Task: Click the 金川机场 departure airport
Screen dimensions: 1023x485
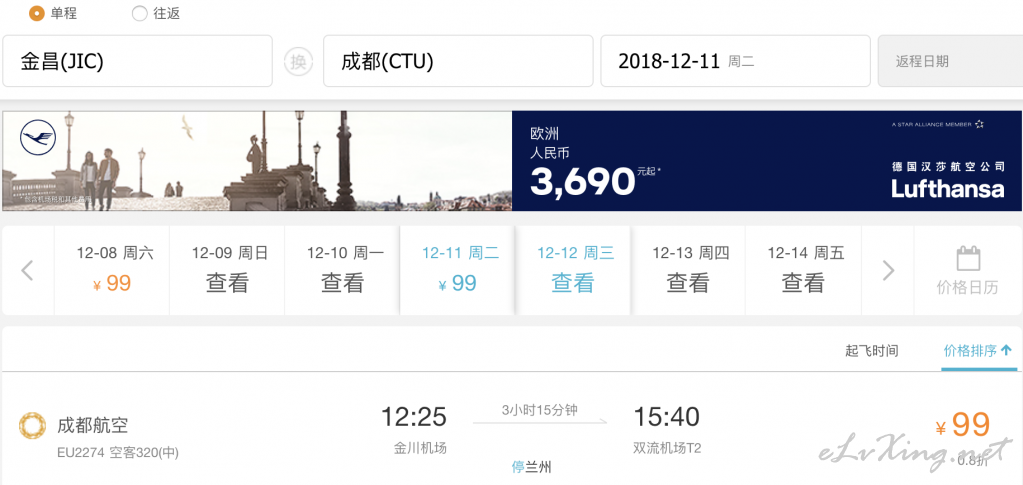Action: click(x=420, y=448)
